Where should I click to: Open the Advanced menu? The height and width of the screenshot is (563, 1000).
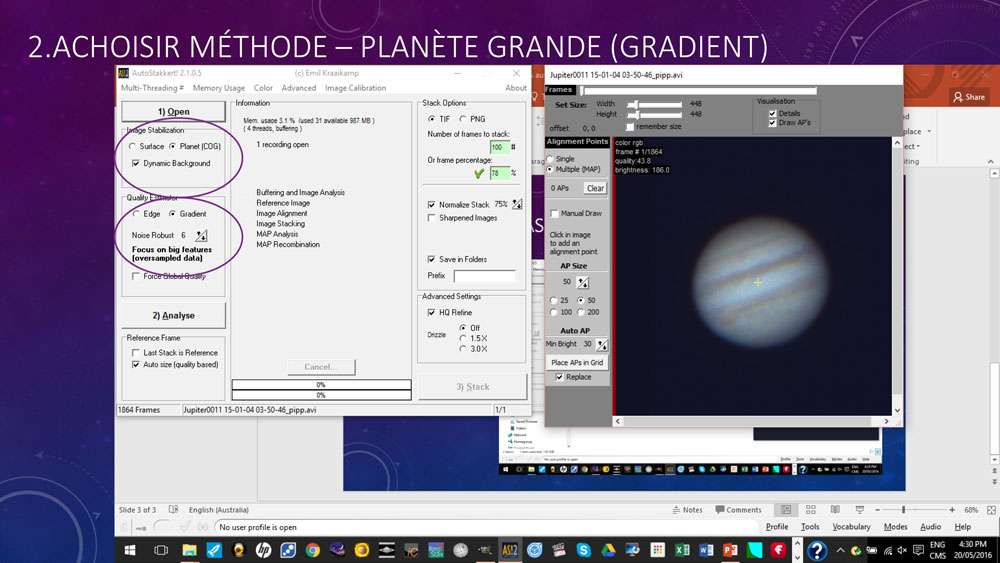coord(298,88)
